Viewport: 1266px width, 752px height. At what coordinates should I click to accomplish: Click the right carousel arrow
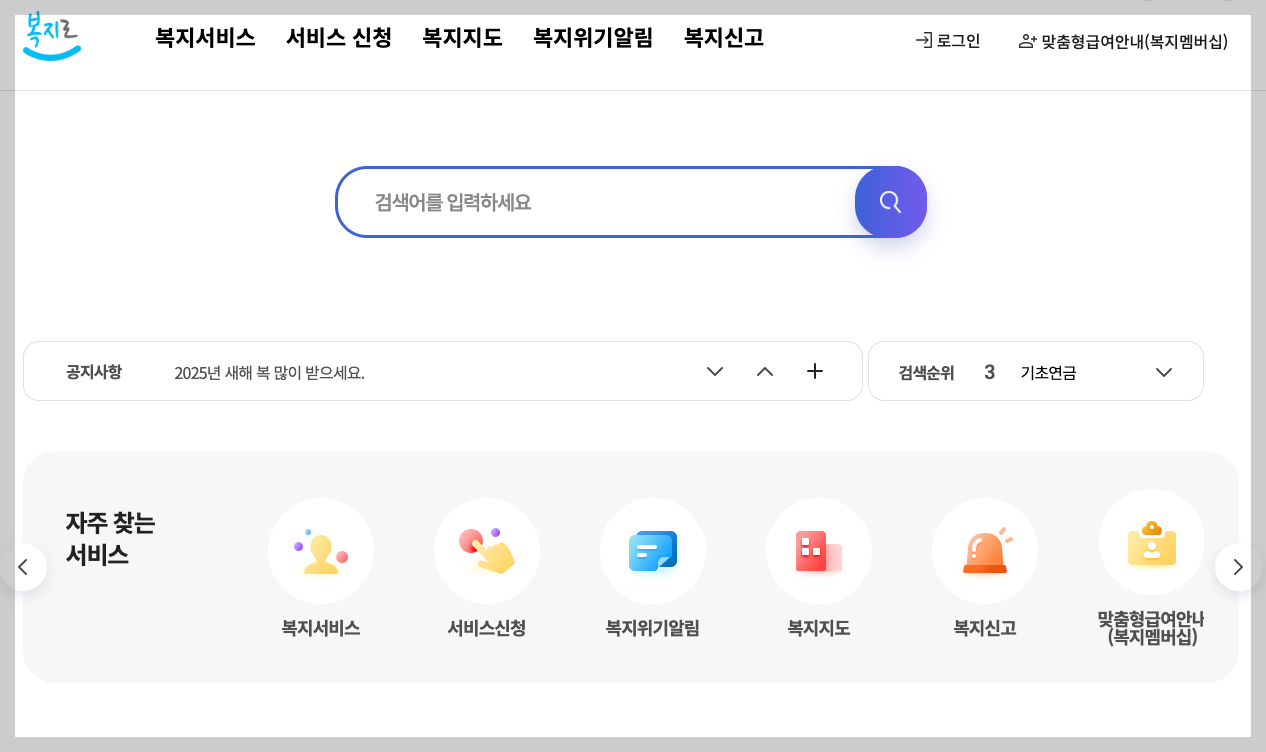pos(1237,566)
